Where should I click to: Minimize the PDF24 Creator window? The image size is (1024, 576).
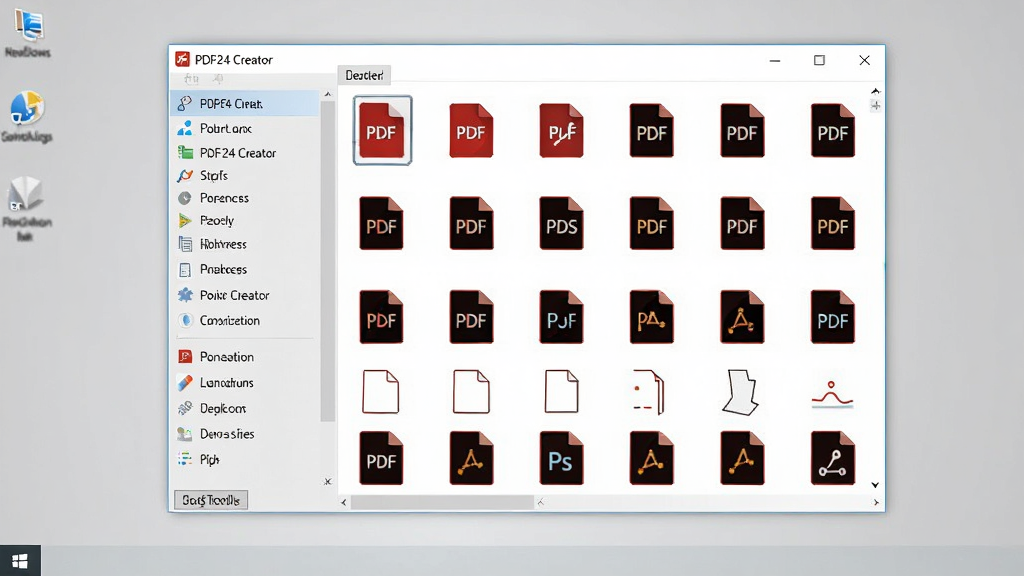[775, 60]
